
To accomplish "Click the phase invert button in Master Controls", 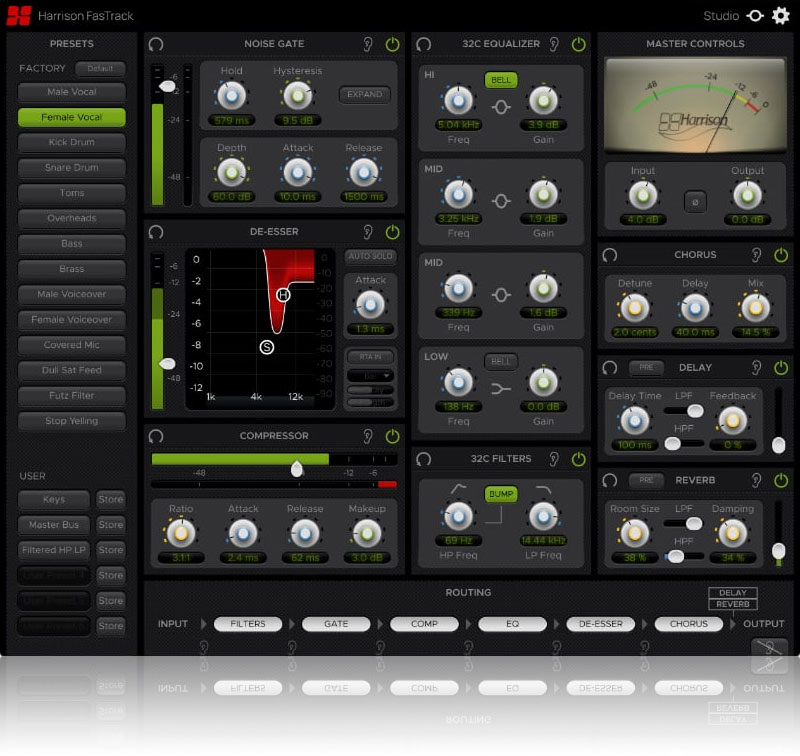I will 695,201.
